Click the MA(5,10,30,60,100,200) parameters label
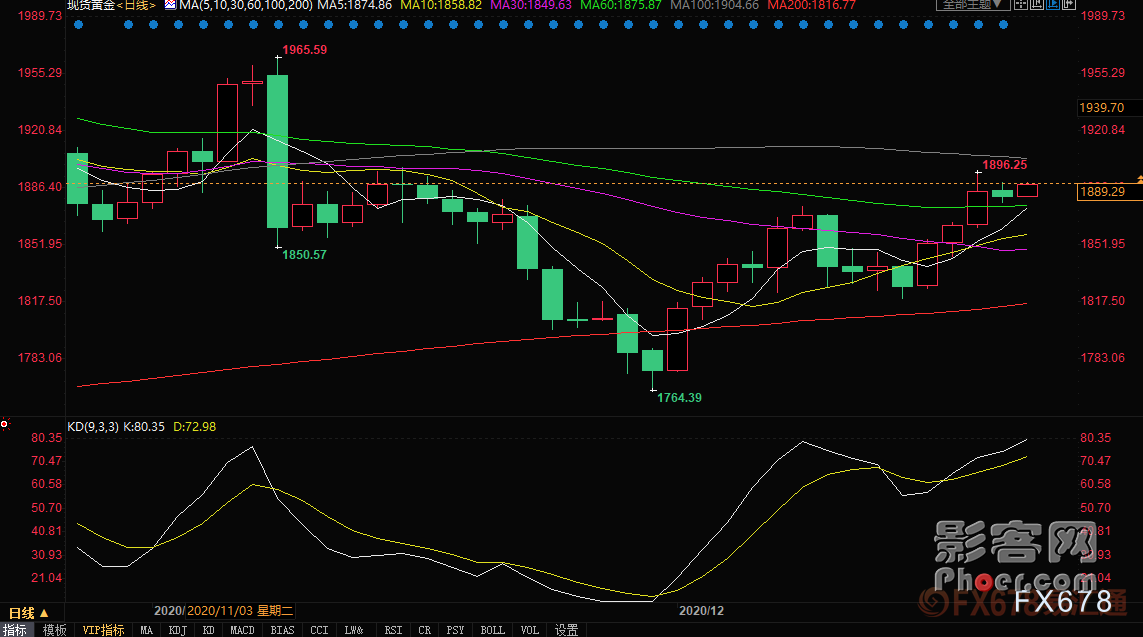Viewport: 1143px width, 637px height. click(x=246, y=5)
